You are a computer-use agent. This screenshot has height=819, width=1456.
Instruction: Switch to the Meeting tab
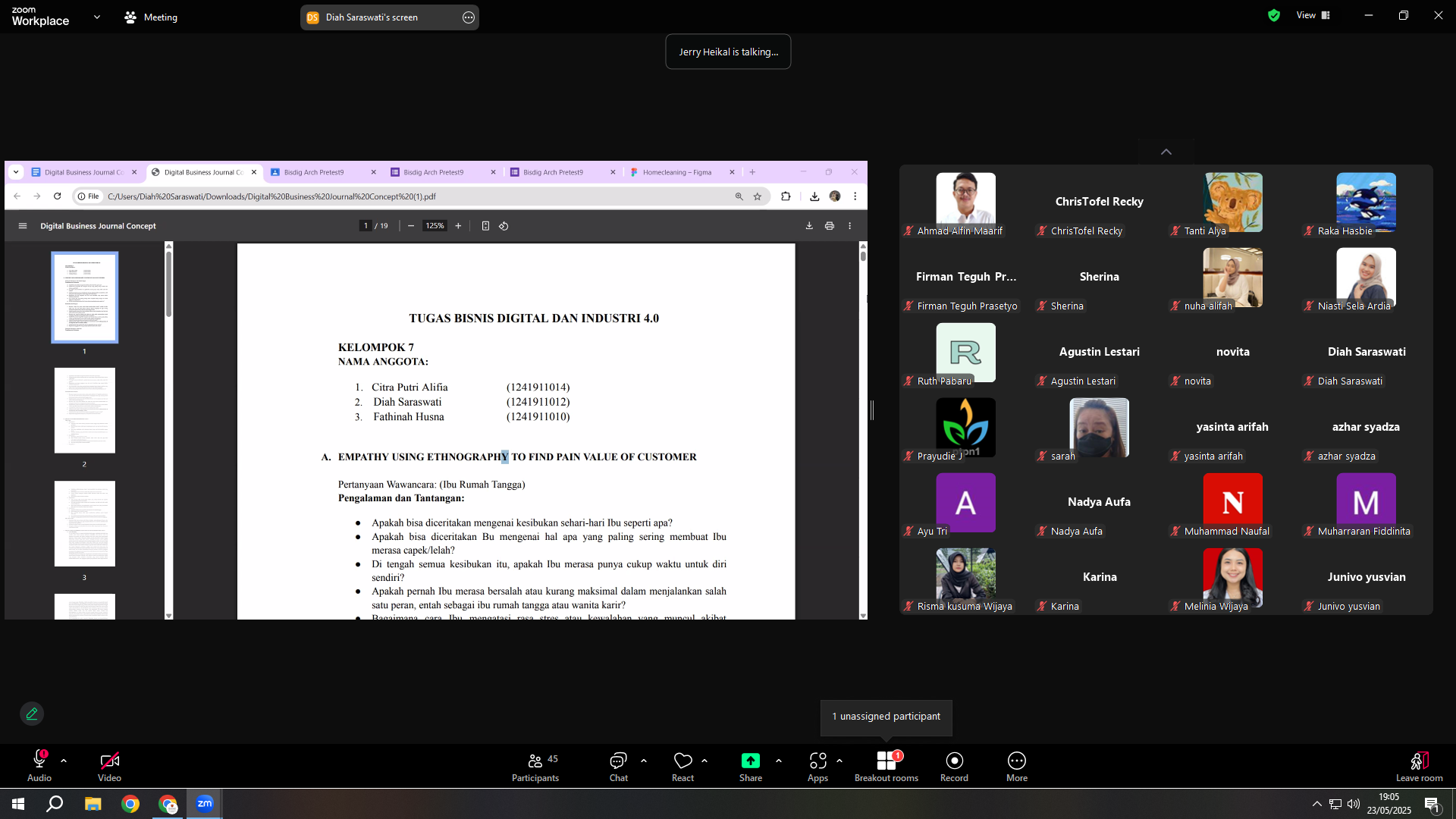[151, 17]
